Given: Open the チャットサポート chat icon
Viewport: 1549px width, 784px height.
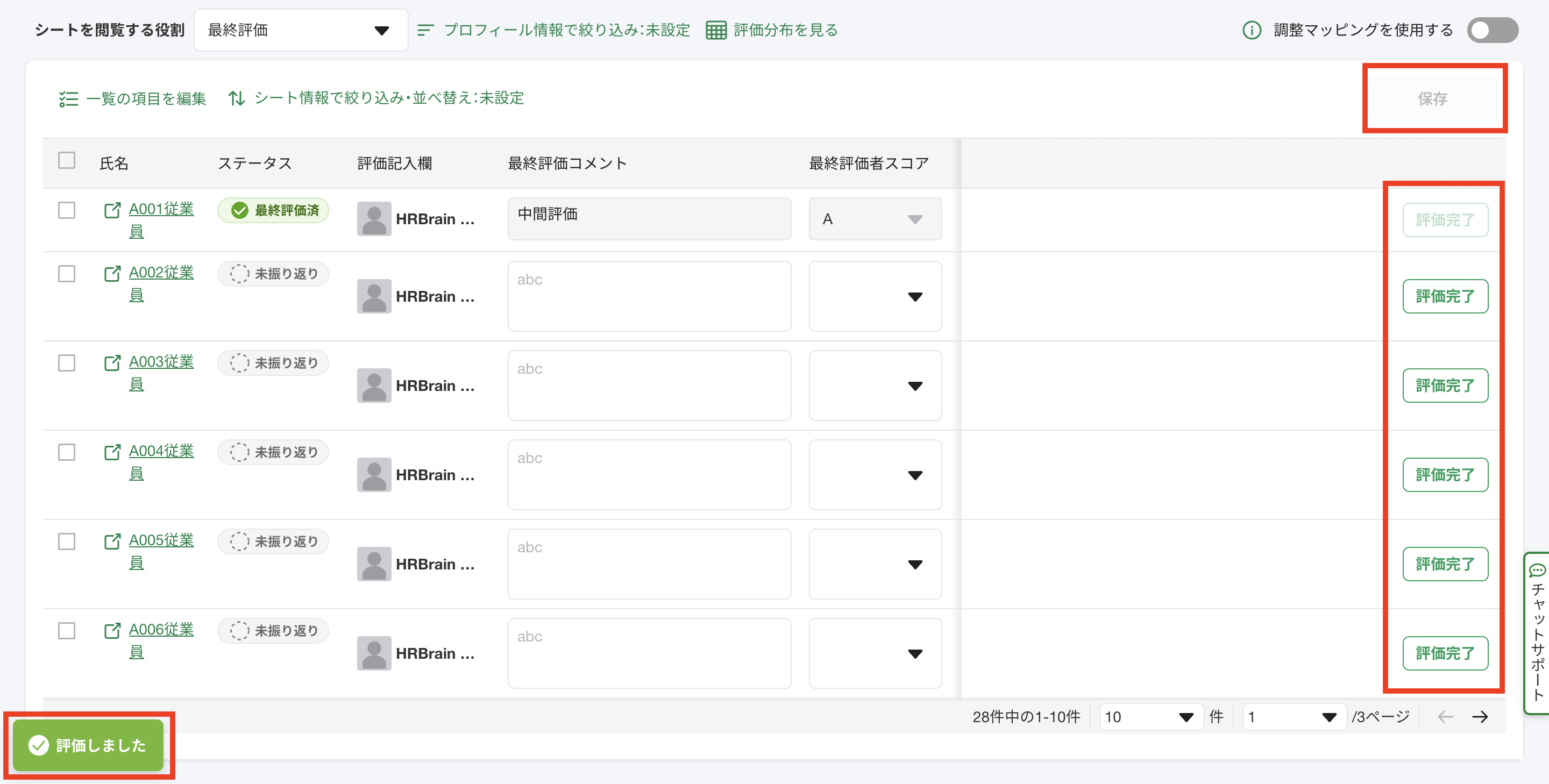Looking at the screenshot, I should pyautogui.click(x=1537, y=570).
